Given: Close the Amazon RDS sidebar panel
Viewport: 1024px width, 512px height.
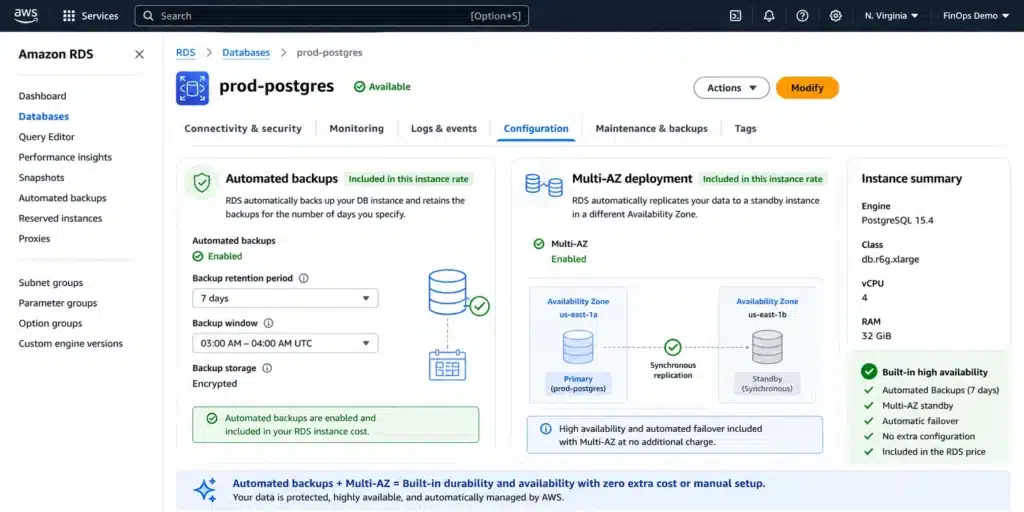Looking at the screenshot, I should [x=139, y=54].
